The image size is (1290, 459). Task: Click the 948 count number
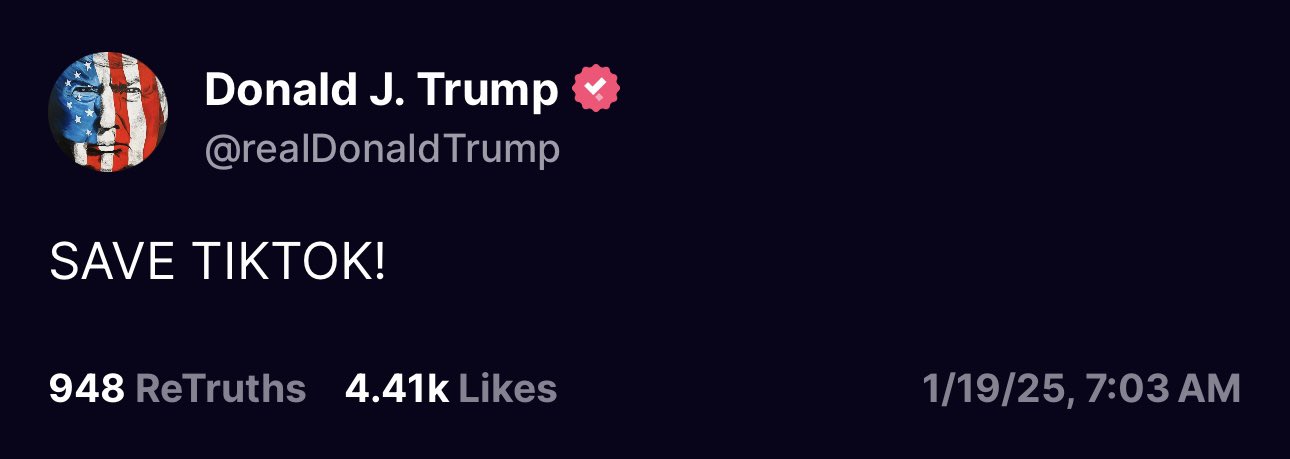click(86, 389)
